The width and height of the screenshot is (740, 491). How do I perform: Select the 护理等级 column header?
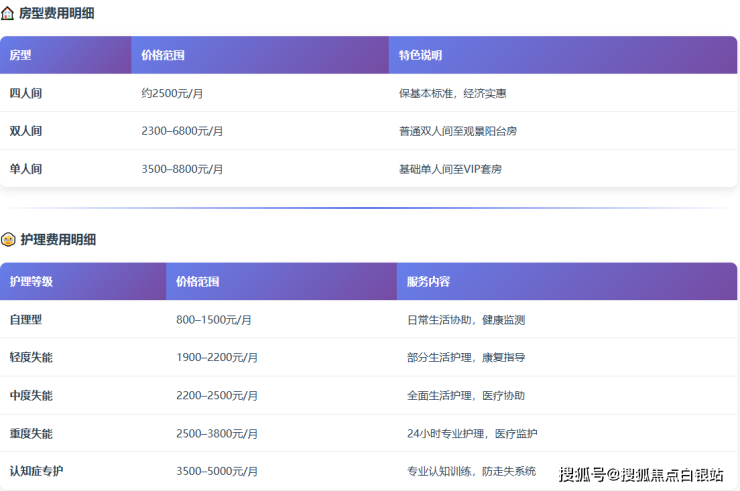(x=31, y=282)
